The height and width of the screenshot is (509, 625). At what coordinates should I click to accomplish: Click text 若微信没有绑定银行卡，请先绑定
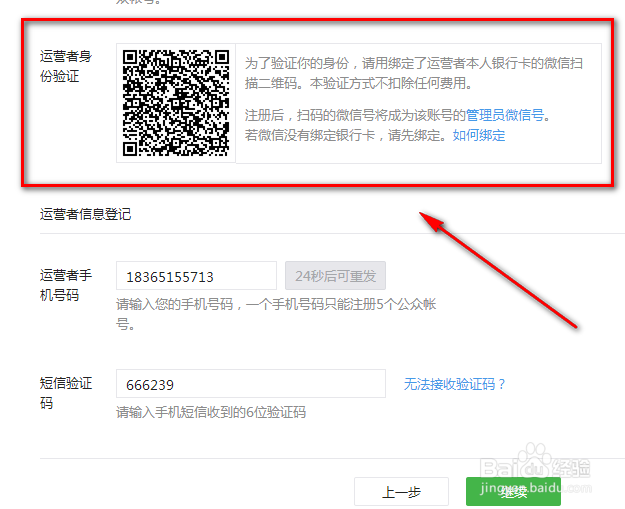click(x=345, y=136)
